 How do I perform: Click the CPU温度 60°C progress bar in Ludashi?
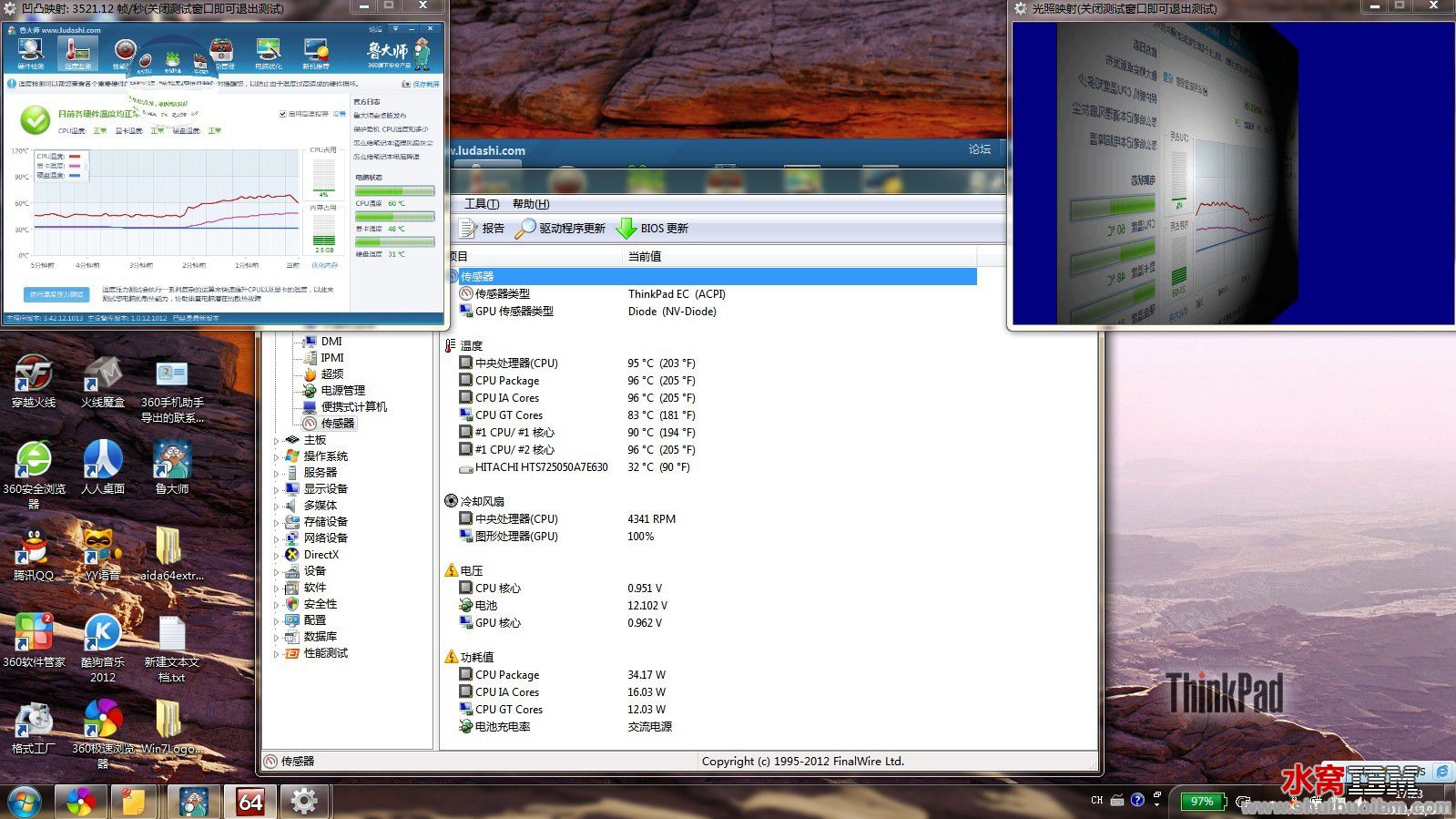pyautogui.click(x=394, y=191)
